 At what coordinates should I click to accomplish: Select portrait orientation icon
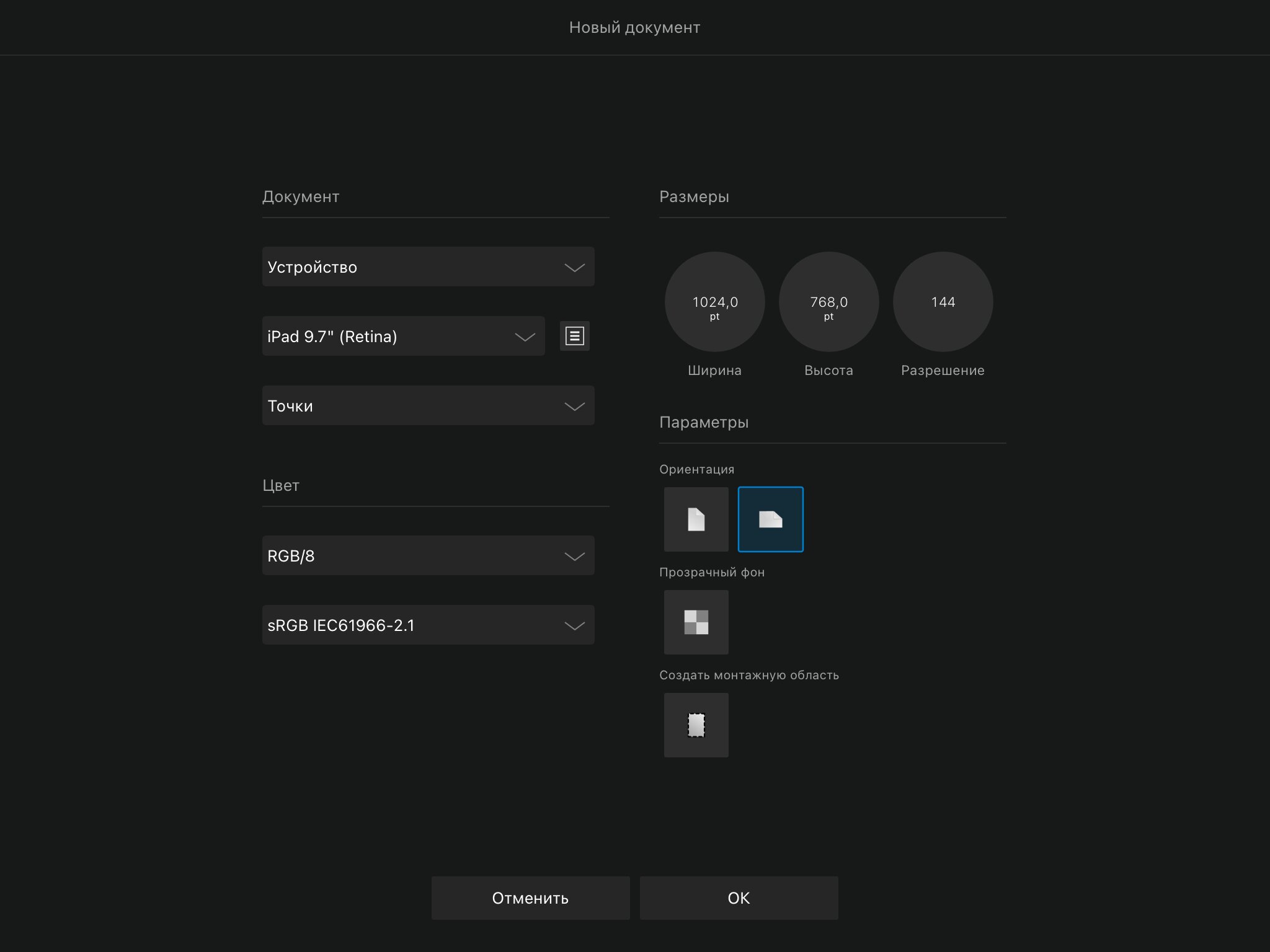point(696,519)
